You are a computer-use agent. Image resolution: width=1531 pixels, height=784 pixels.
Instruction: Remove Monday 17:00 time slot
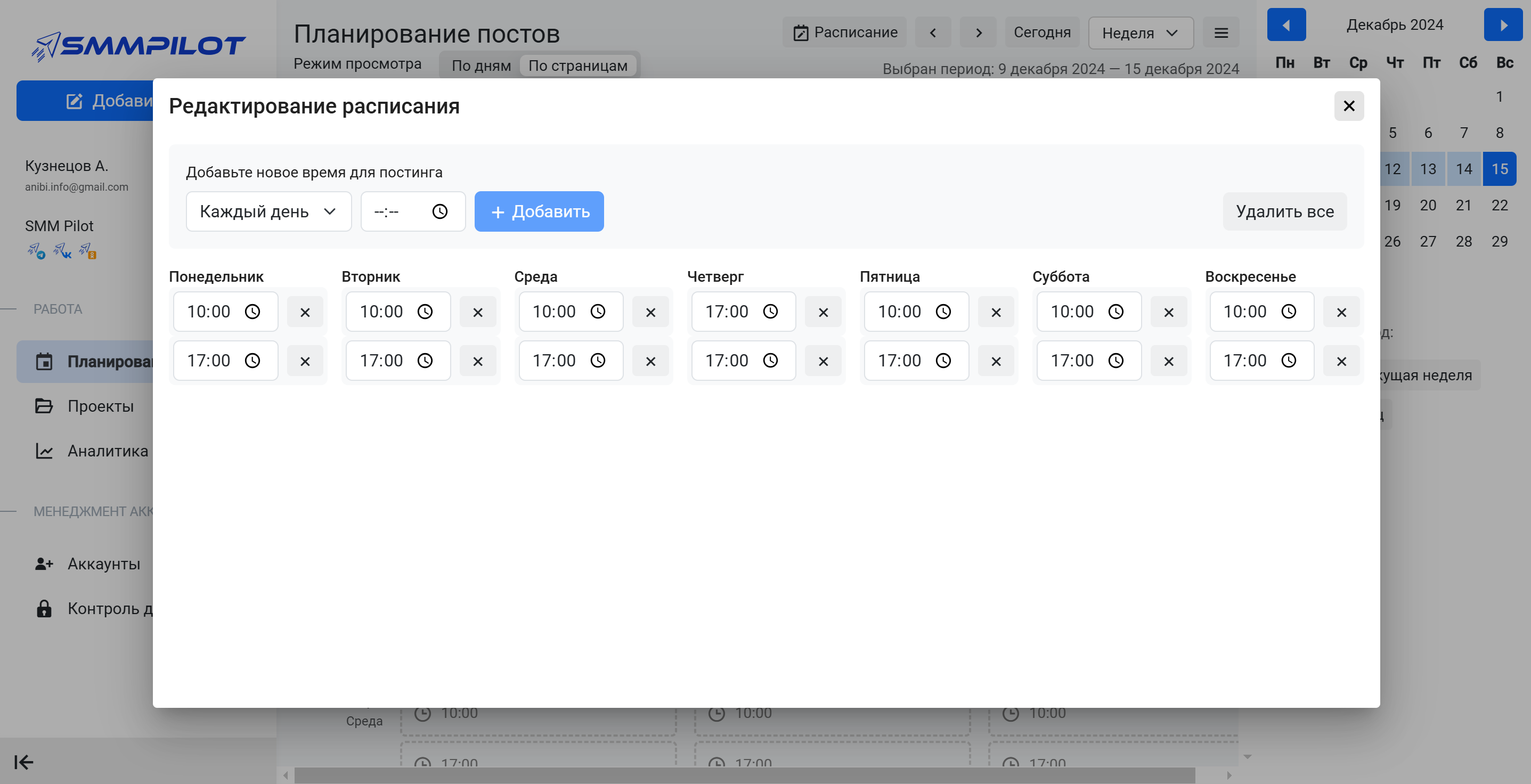305,361
